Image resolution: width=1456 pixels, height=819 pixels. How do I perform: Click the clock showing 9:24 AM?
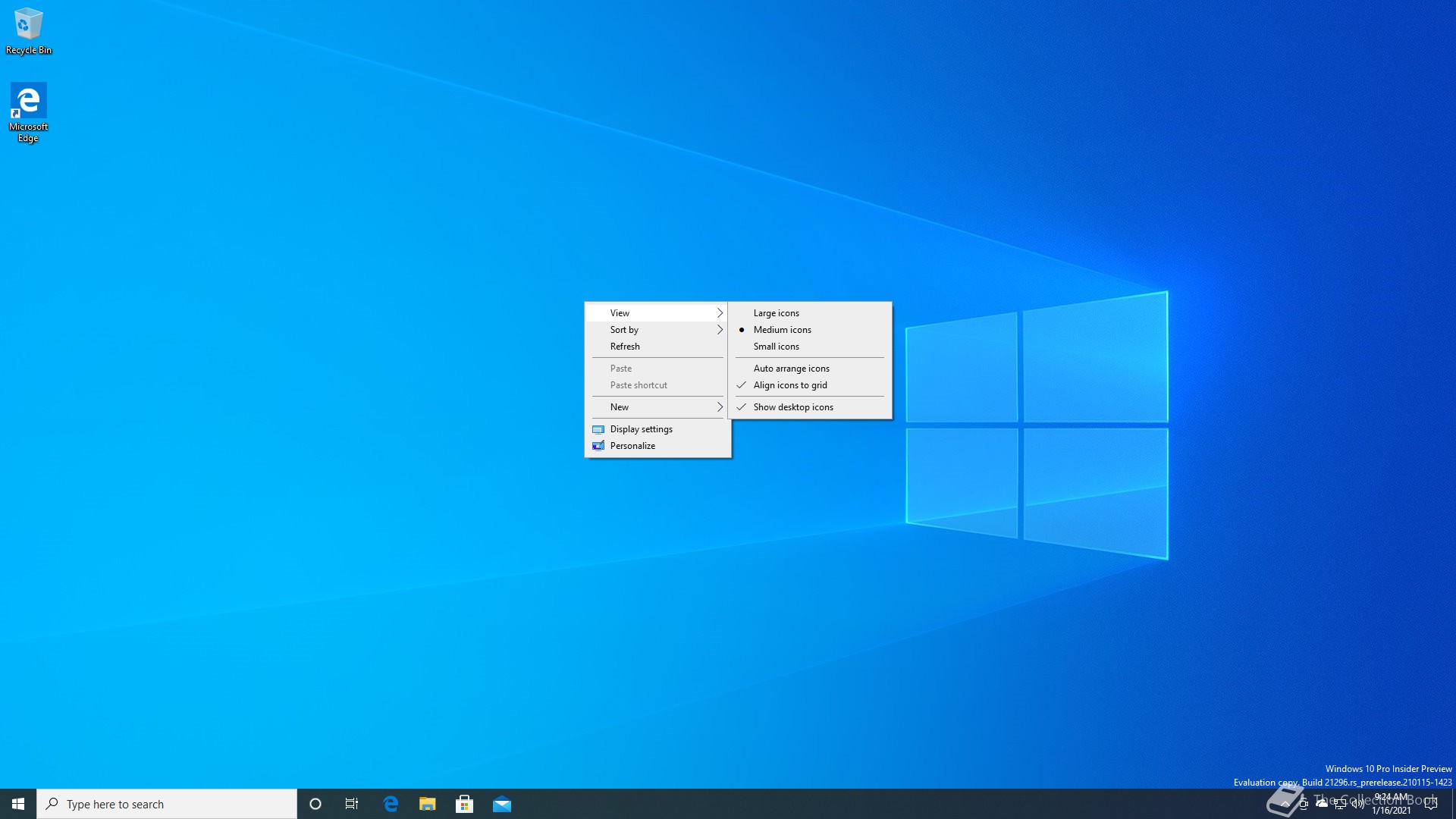pyautogui.click(x=1392, y=804)
